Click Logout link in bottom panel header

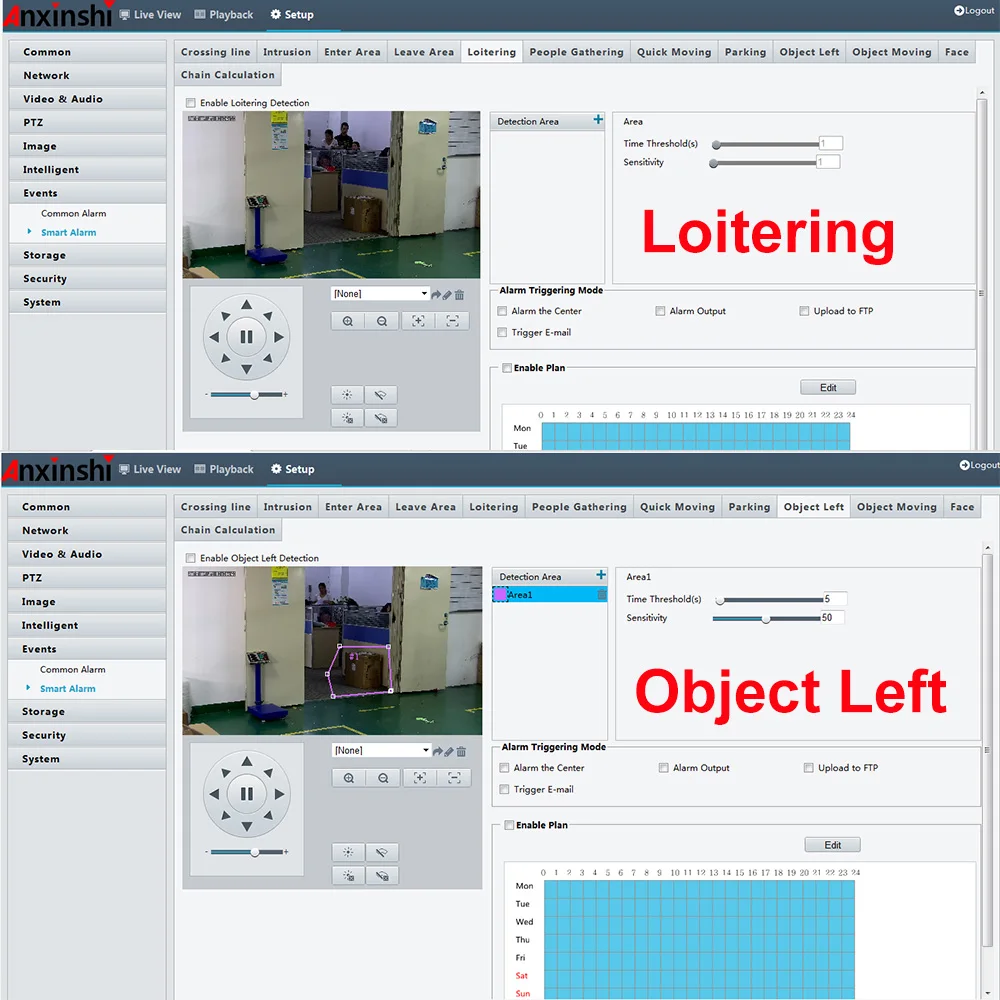click(x=978, y=465)
